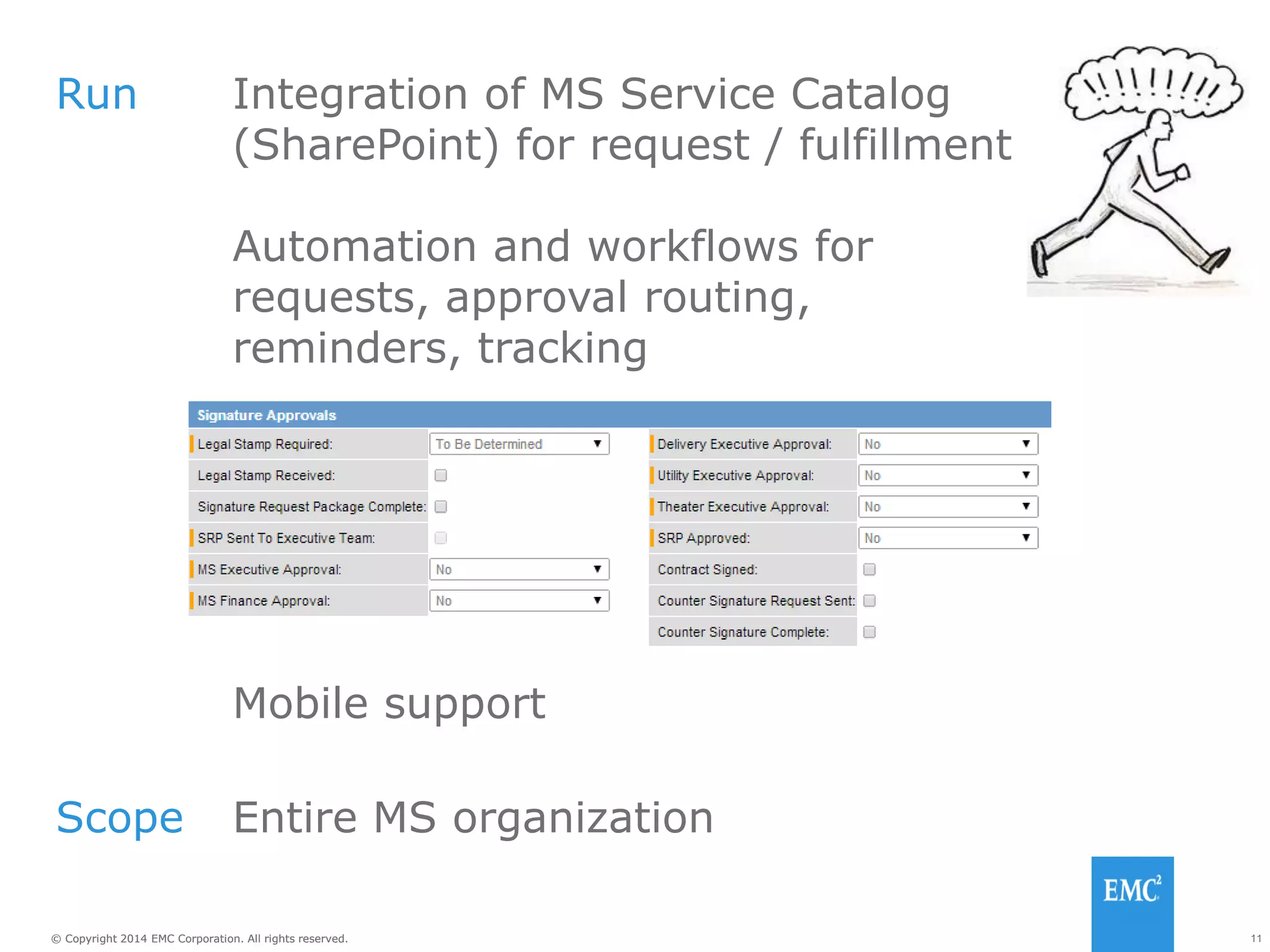Open Theater Executive Approval dropdown
Image resolution: width=1270 pixels, height=952 pixels.
click(948, 506)
